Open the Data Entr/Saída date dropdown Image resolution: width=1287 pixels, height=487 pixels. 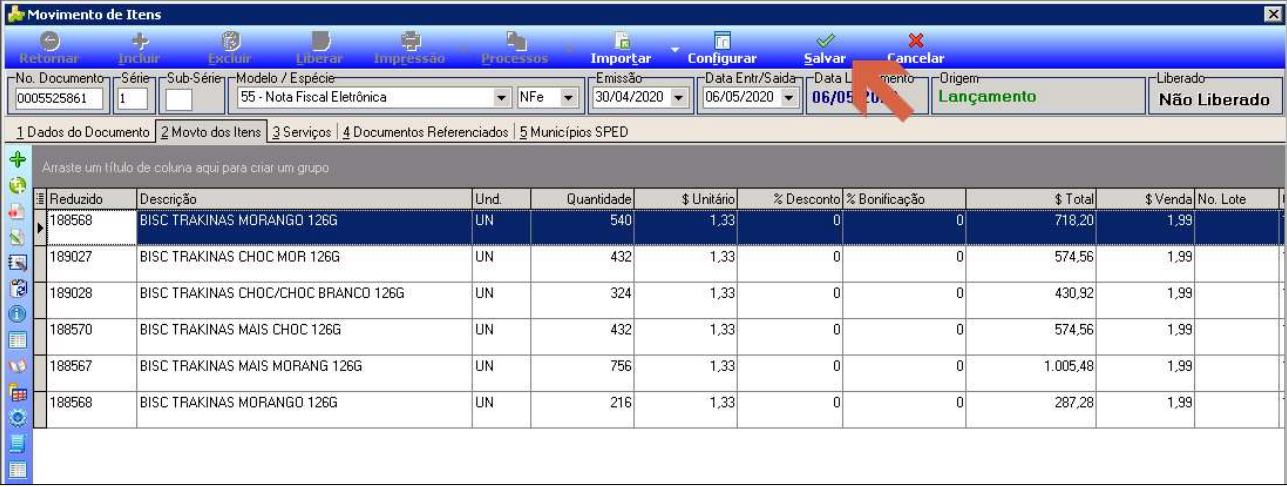pyautogui.click(x=788, y=98)
